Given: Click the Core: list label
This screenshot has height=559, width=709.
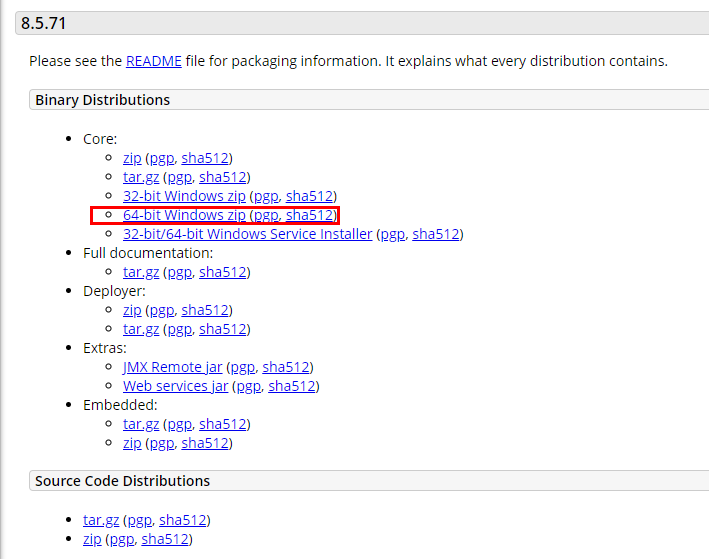Looking at the screenshot, I should pos(100,139).
